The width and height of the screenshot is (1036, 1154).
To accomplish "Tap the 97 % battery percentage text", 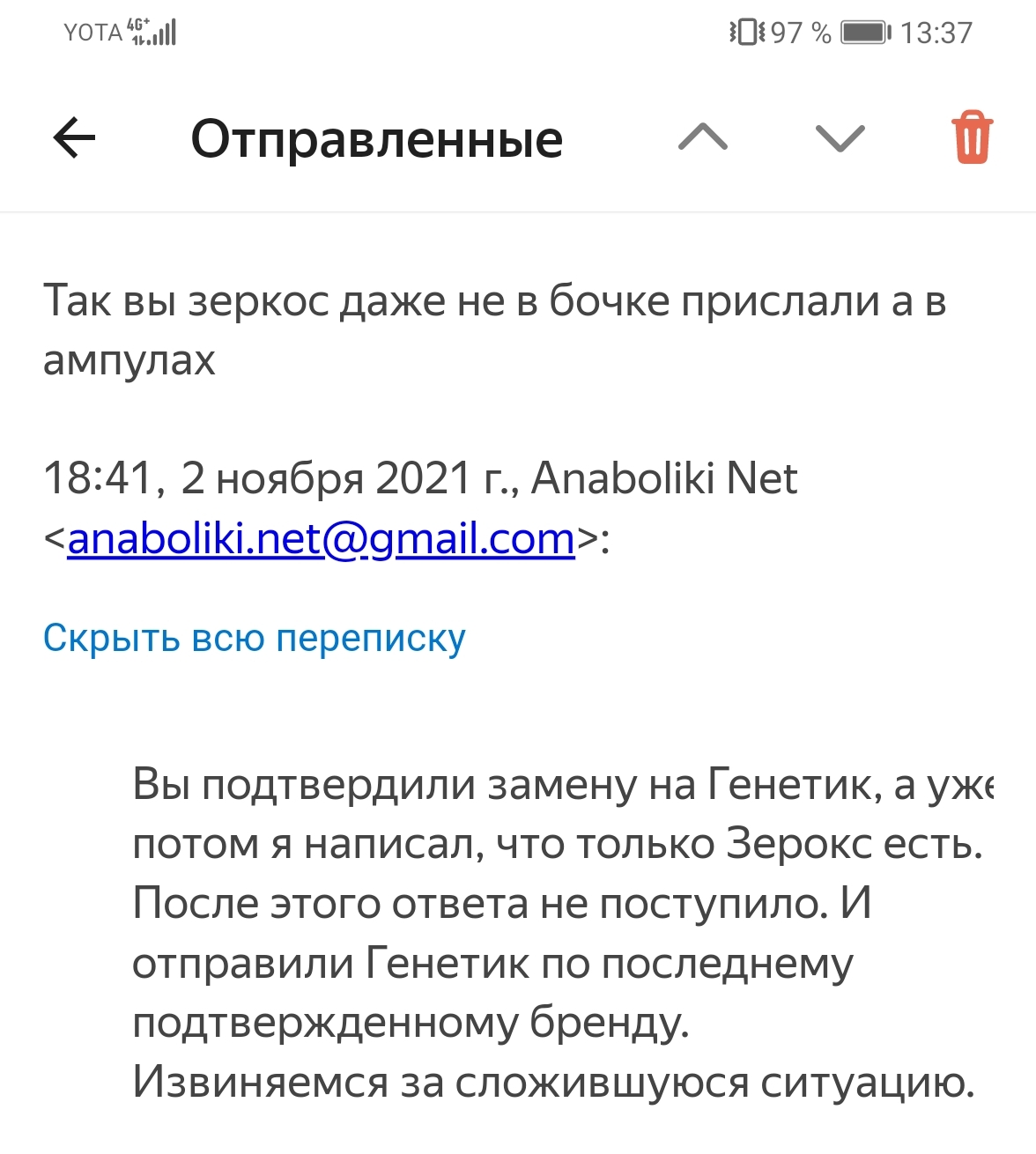I will (x=801, y=33).
